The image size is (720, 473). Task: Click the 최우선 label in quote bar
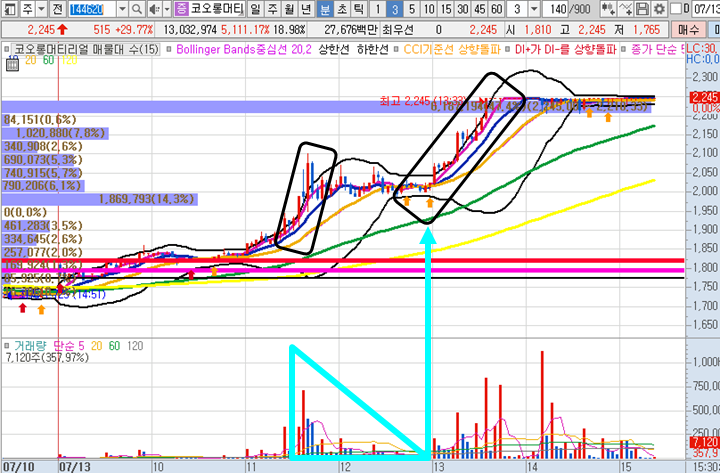point(398,30)
